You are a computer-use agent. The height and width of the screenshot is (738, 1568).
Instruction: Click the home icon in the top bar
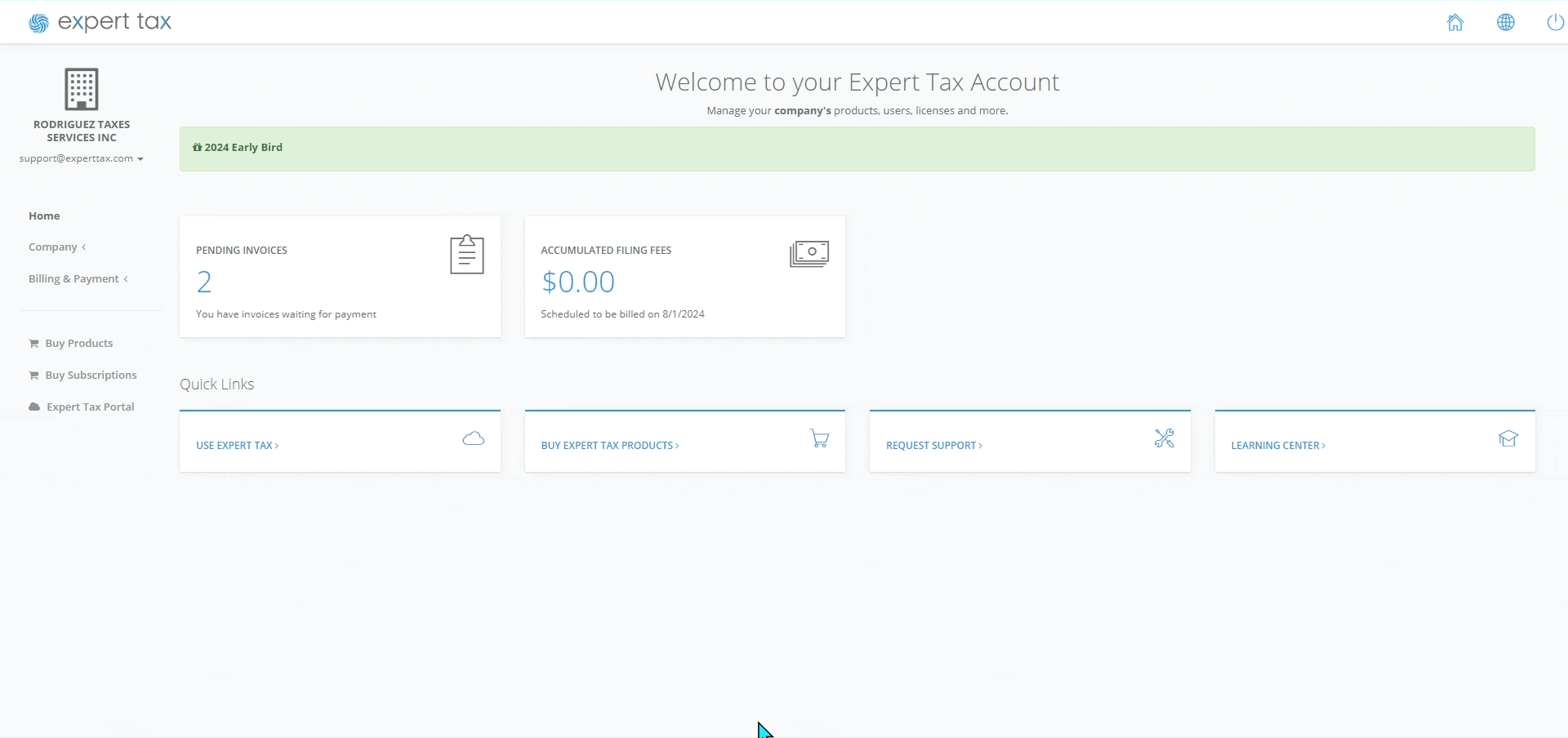1455,22
